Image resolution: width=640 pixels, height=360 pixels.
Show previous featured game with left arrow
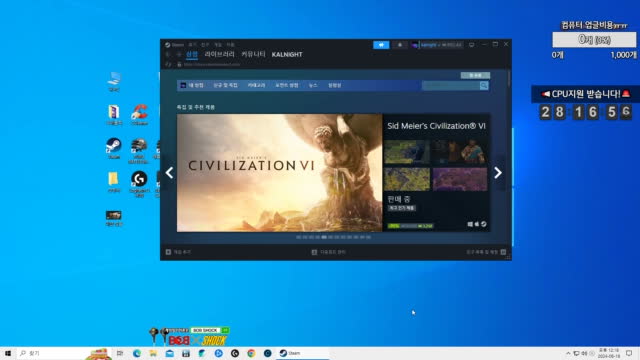point(169,173)
